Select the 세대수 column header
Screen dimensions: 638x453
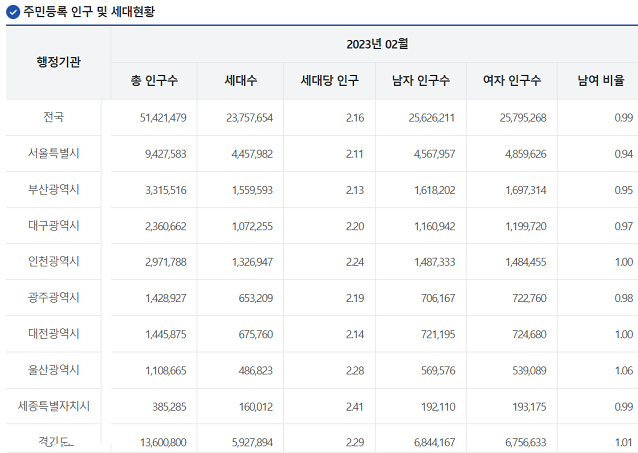(x=240, y=81)
